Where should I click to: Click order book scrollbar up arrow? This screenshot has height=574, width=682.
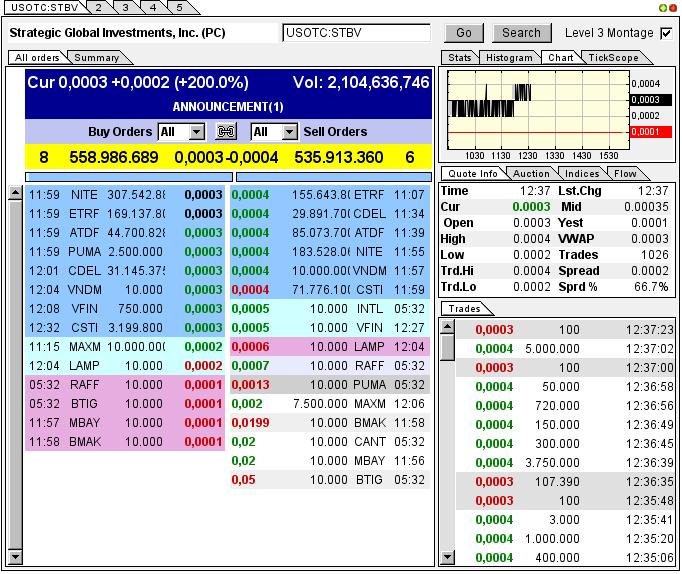15,193
